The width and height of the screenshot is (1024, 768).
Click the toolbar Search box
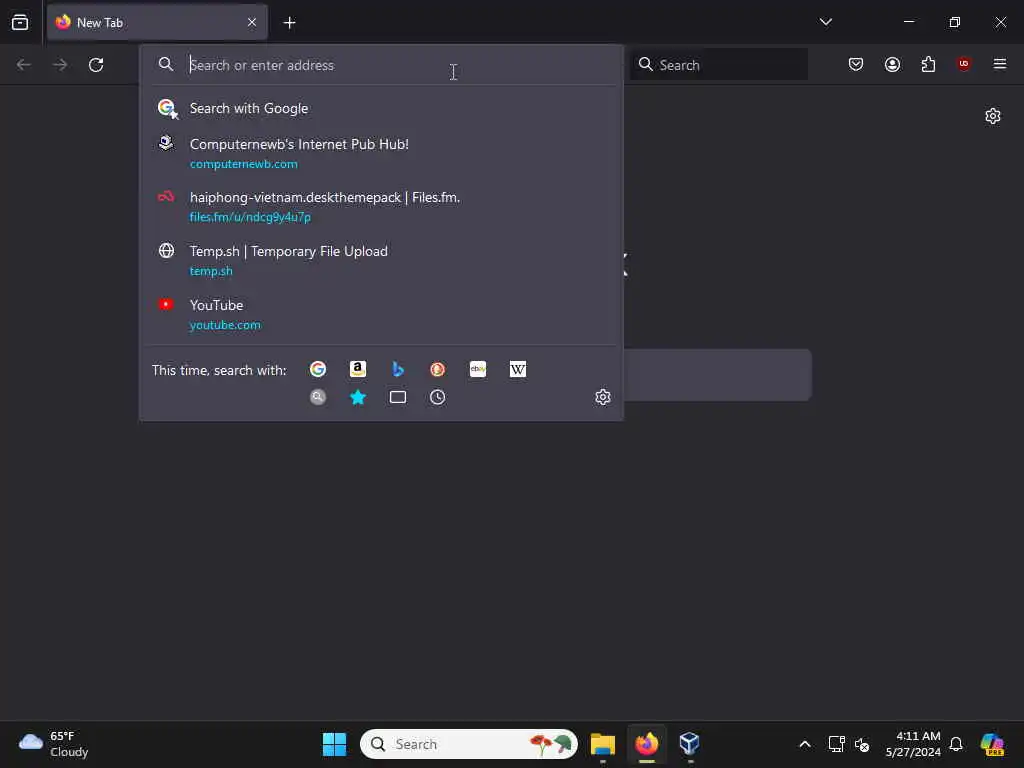[x=718, y=65]
